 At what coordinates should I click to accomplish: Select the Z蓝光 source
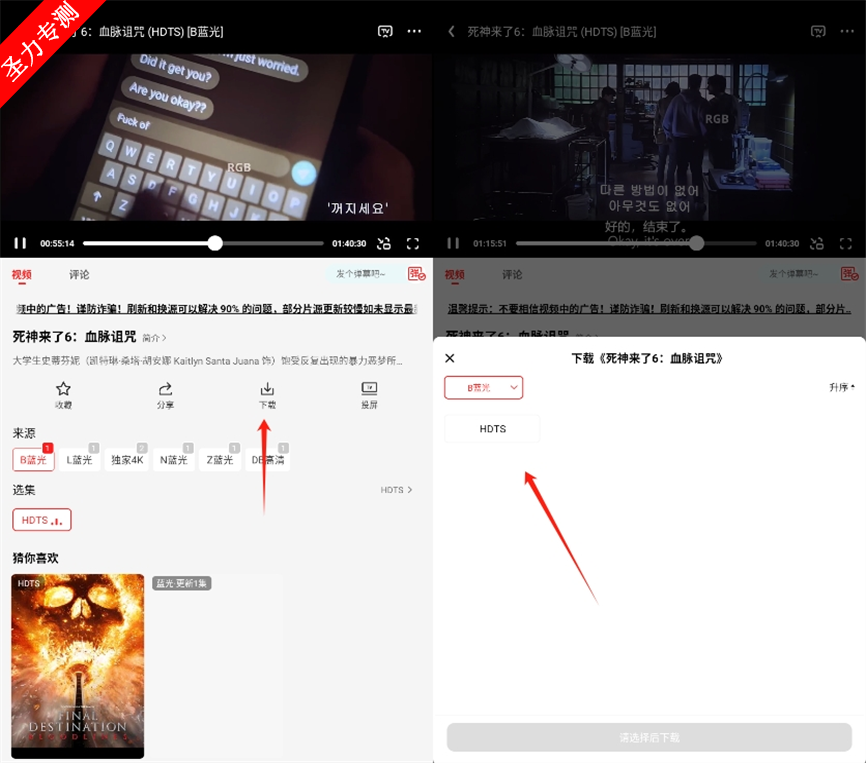click(220, 459)
